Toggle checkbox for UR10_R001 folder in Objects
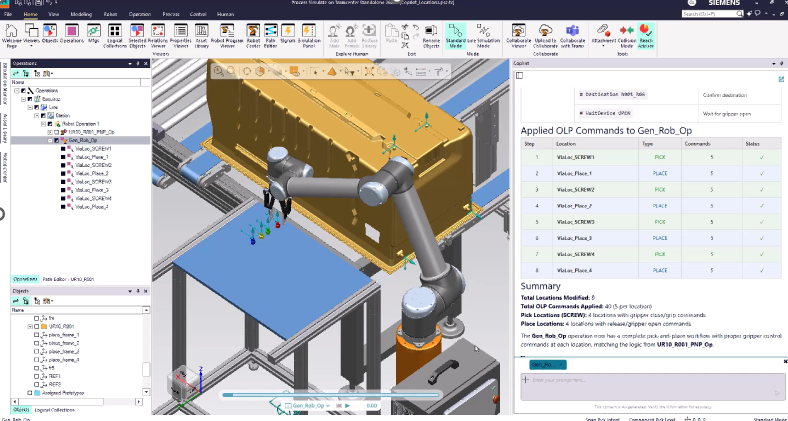 [37, 327]
